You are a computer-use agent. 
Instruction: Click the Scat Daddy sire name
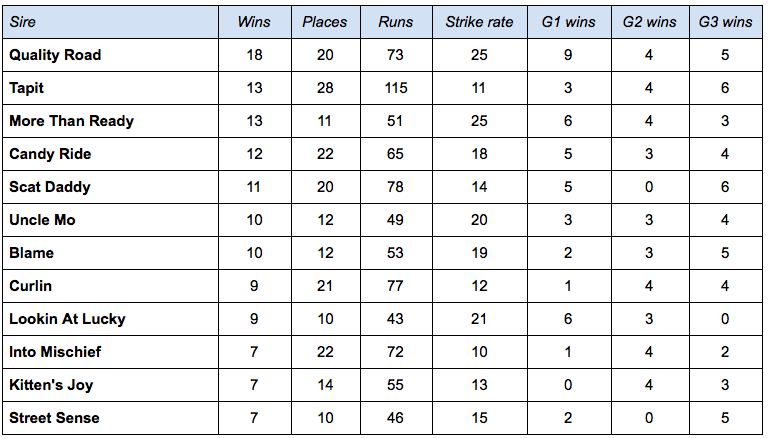tap(50, 187)
